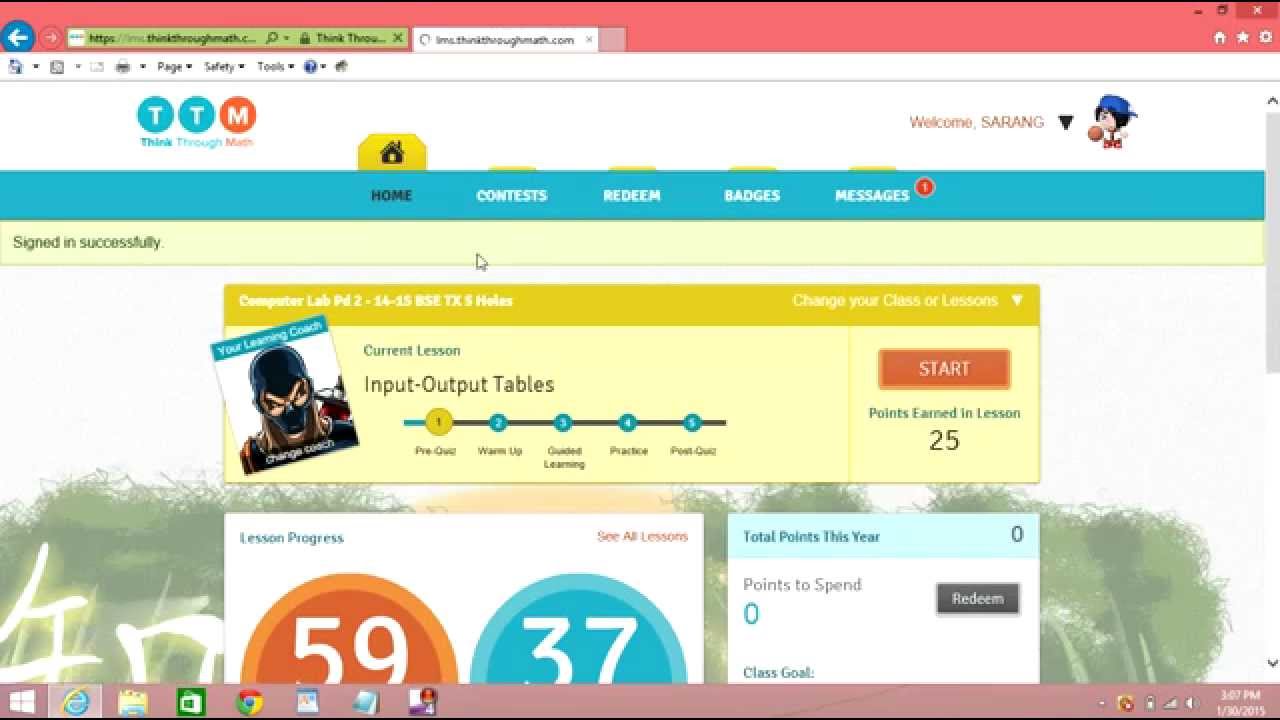Click the page scrollbar down arrow

(1272, 663)
